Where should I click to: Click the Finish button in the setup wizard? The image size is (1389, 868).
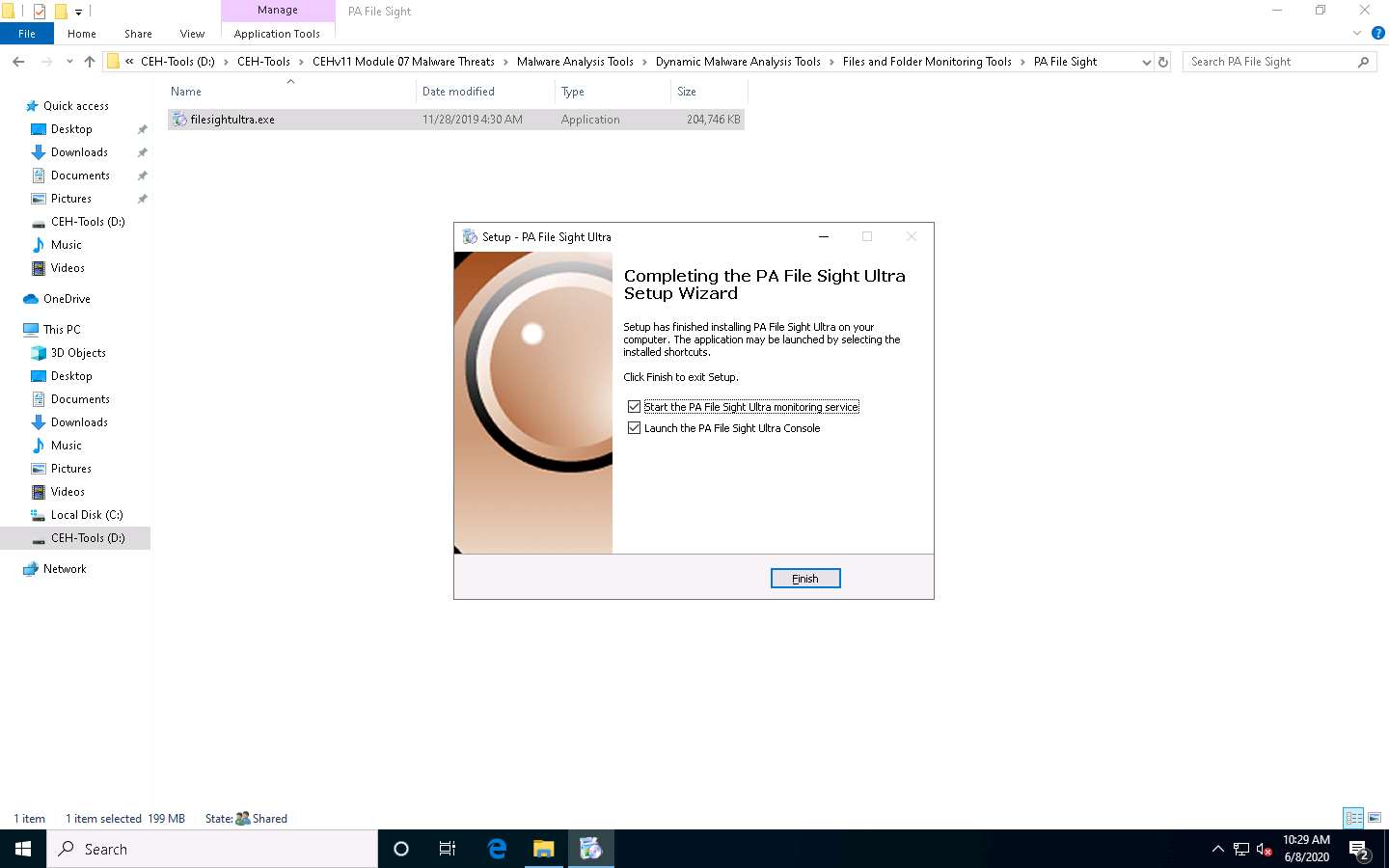point(805,578)
